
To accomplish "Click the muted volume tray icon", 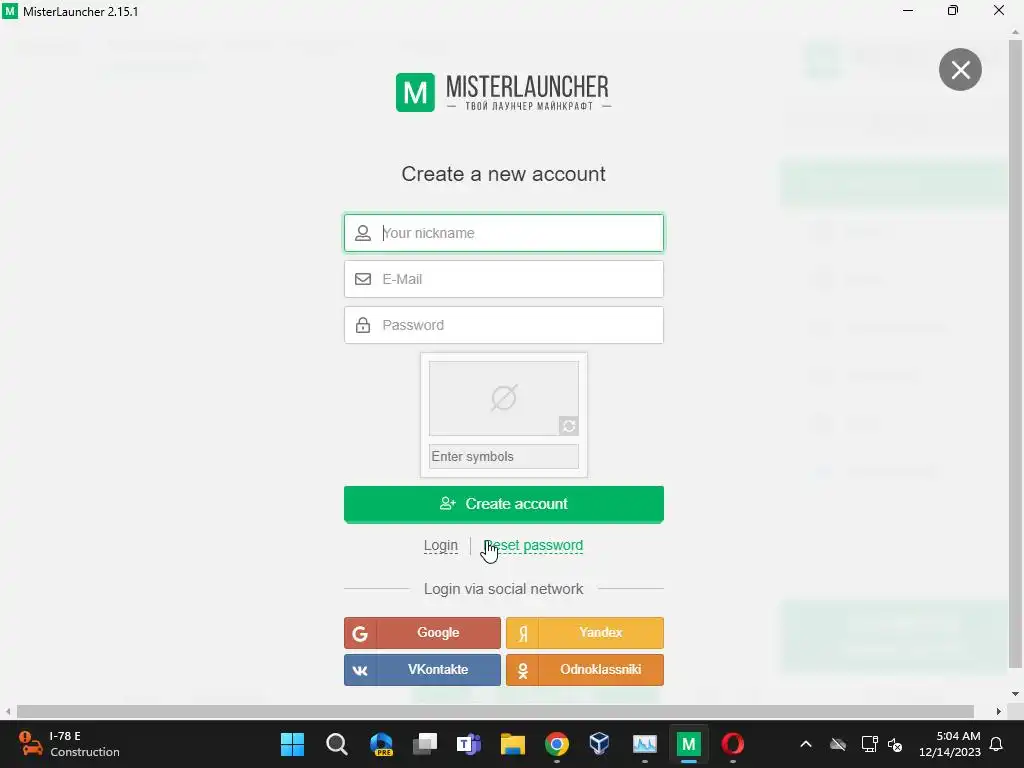I will click(895, 744).
